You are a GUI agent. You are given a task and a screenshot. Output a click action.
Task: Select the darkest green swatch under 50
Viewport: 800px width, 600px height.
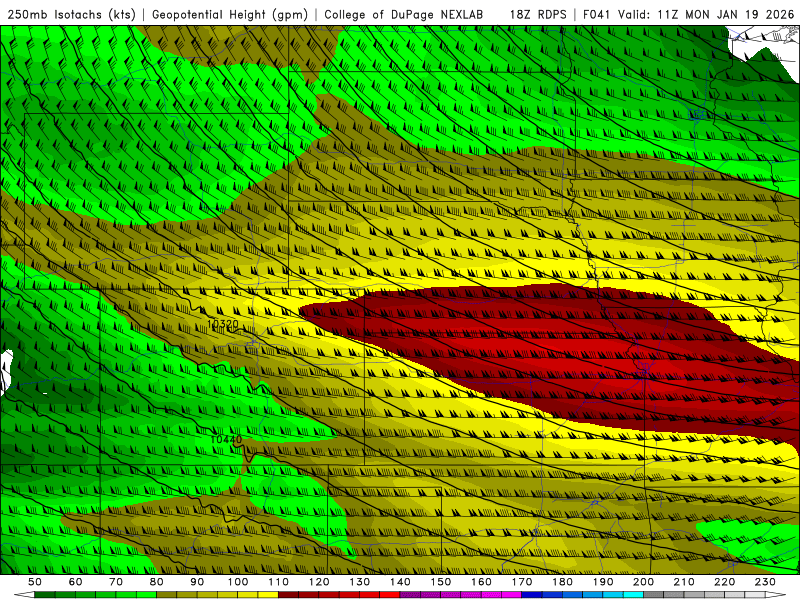coord(45,595)
